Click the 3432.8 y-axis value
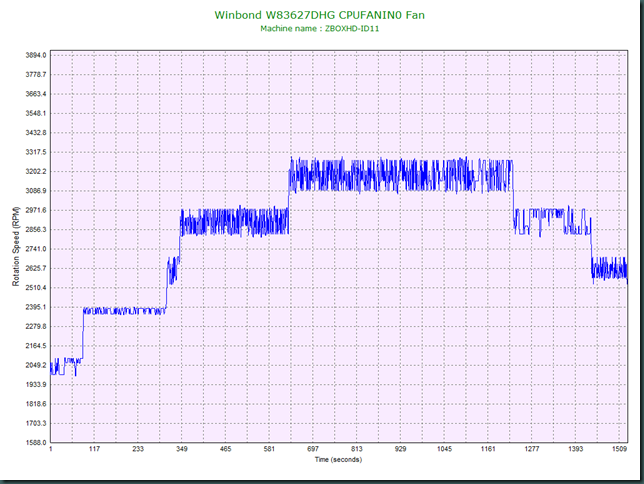Screen dimensions: 644x484 click(36, 133)
